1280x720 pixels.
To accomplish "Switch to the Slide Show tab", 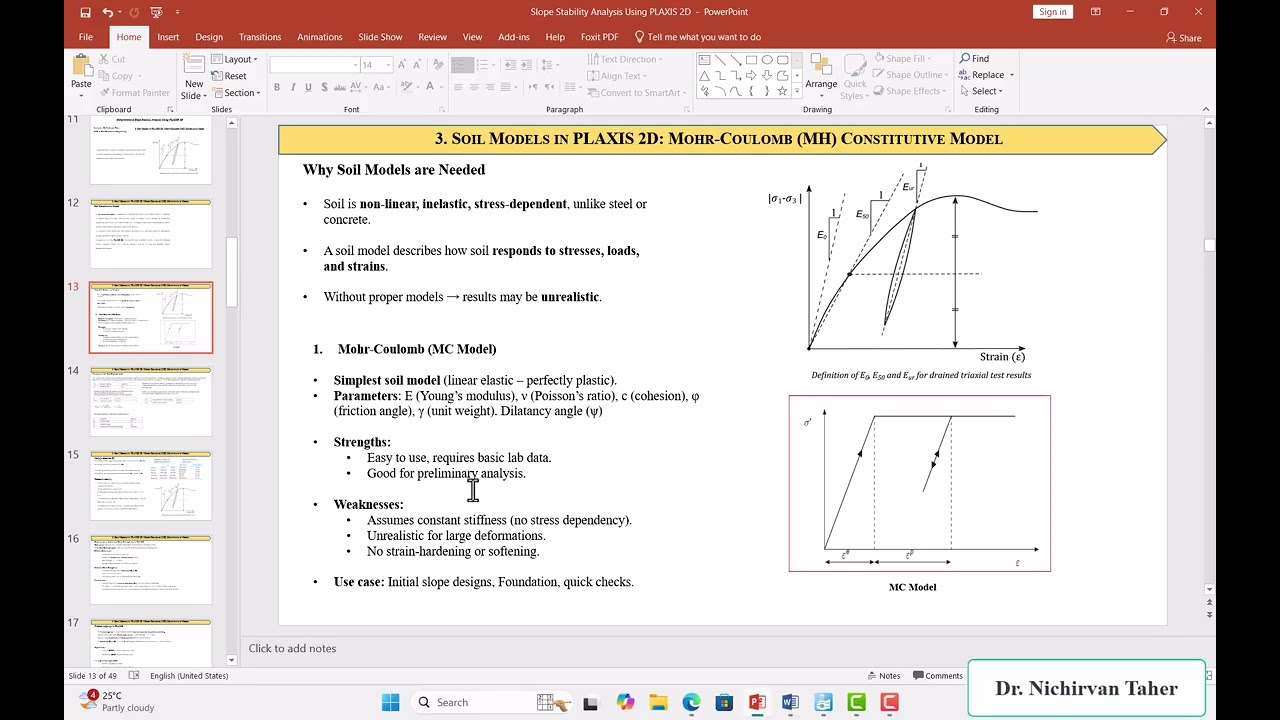I will click(x=380, y=37).
